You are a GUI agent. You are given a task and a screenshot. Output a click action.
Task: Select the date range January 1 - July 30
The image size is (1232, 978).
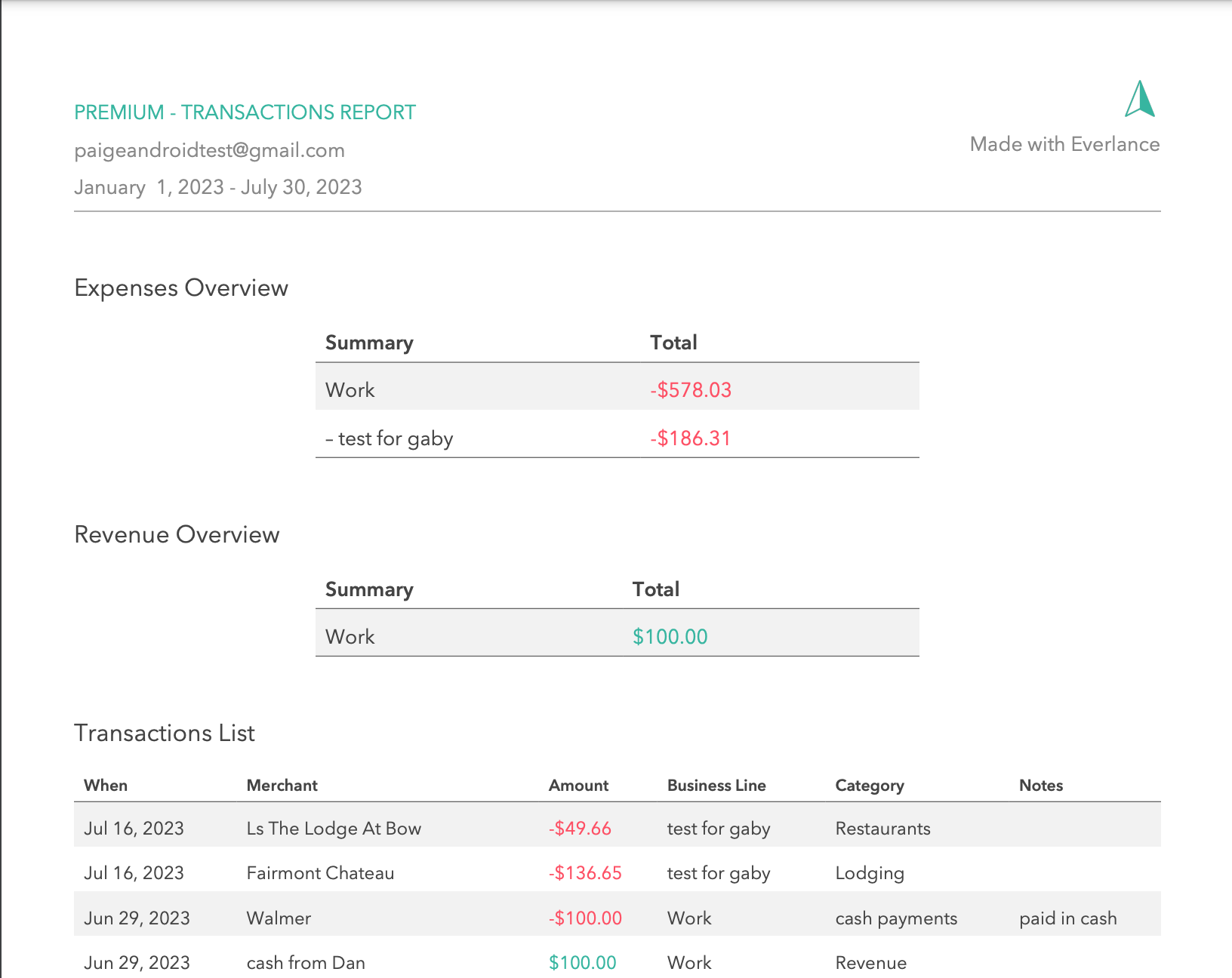[217, 187]
